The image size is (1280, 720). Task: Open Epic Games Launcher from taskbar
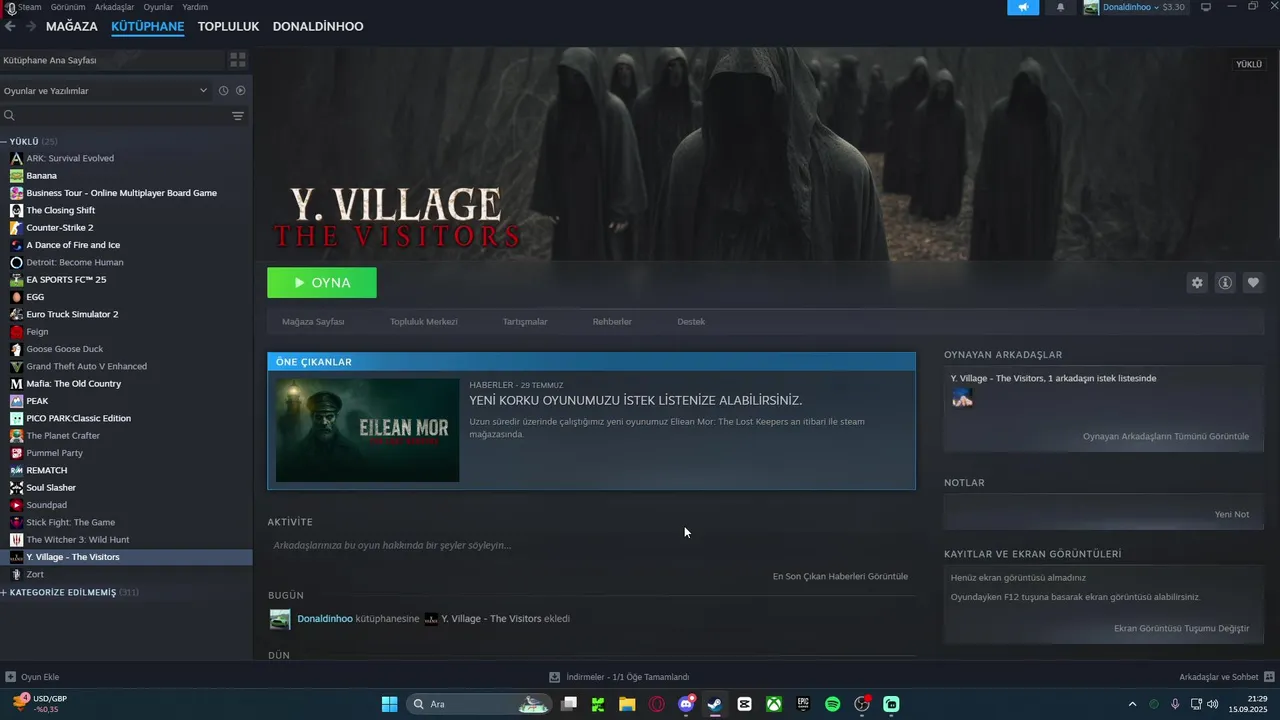(x=803, y=704)
